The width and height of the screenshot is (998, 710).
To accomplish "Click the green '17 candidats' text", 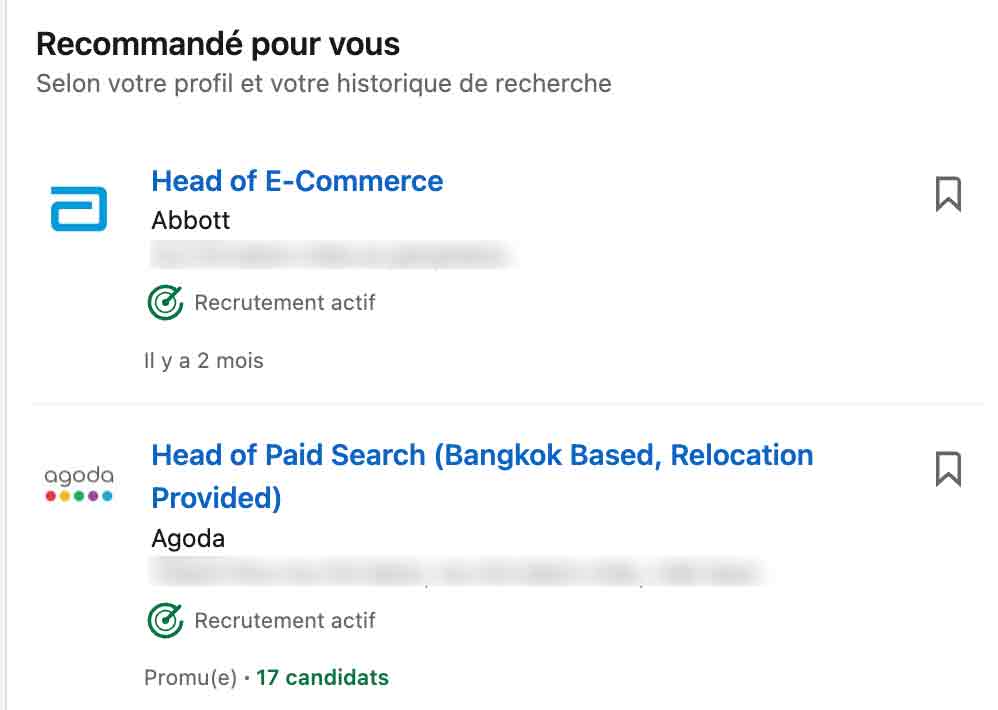I will pyautogui.click(x=322, y=678).
